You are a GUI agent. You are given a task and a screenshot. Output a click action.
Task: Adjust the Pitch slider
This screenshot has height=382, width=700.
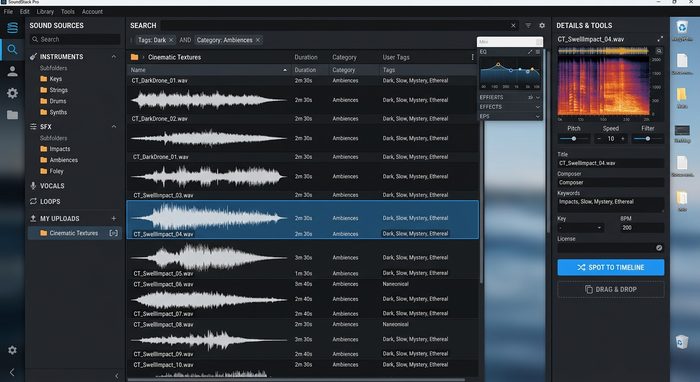click(x=574, y=139)
